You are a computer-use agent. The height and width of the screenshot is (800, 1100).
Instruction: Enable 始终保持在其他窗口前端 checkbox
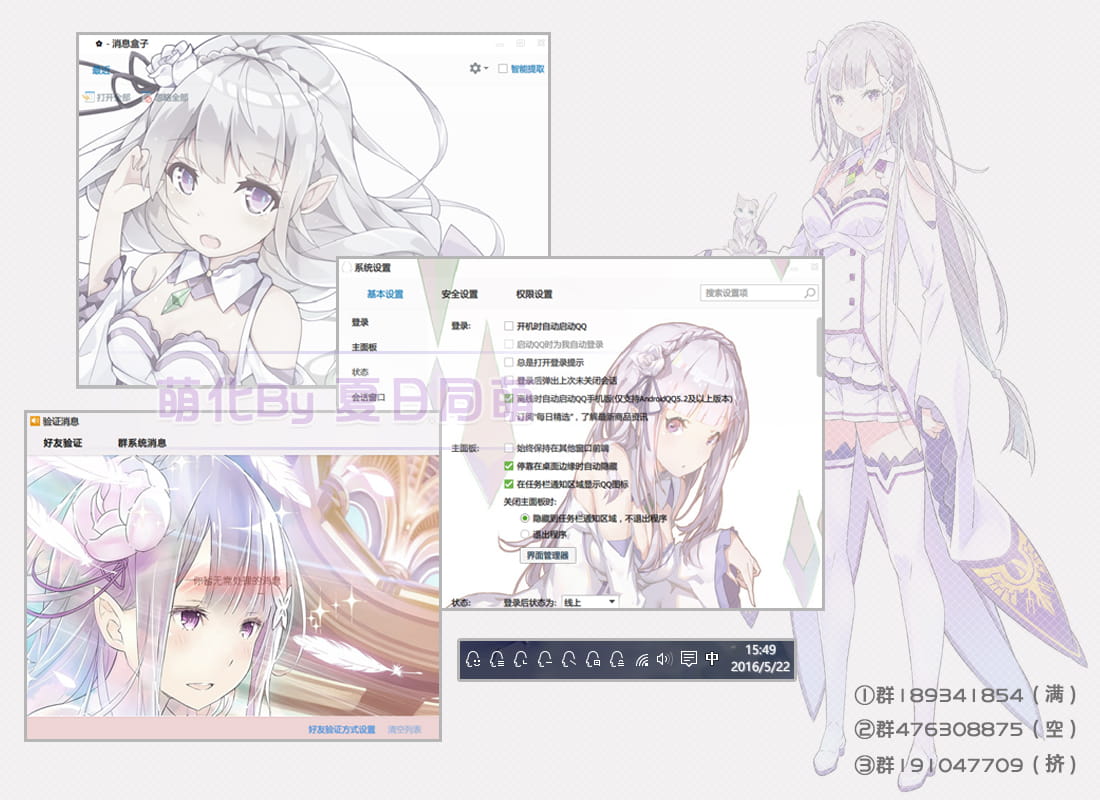(x=509, y=448)
